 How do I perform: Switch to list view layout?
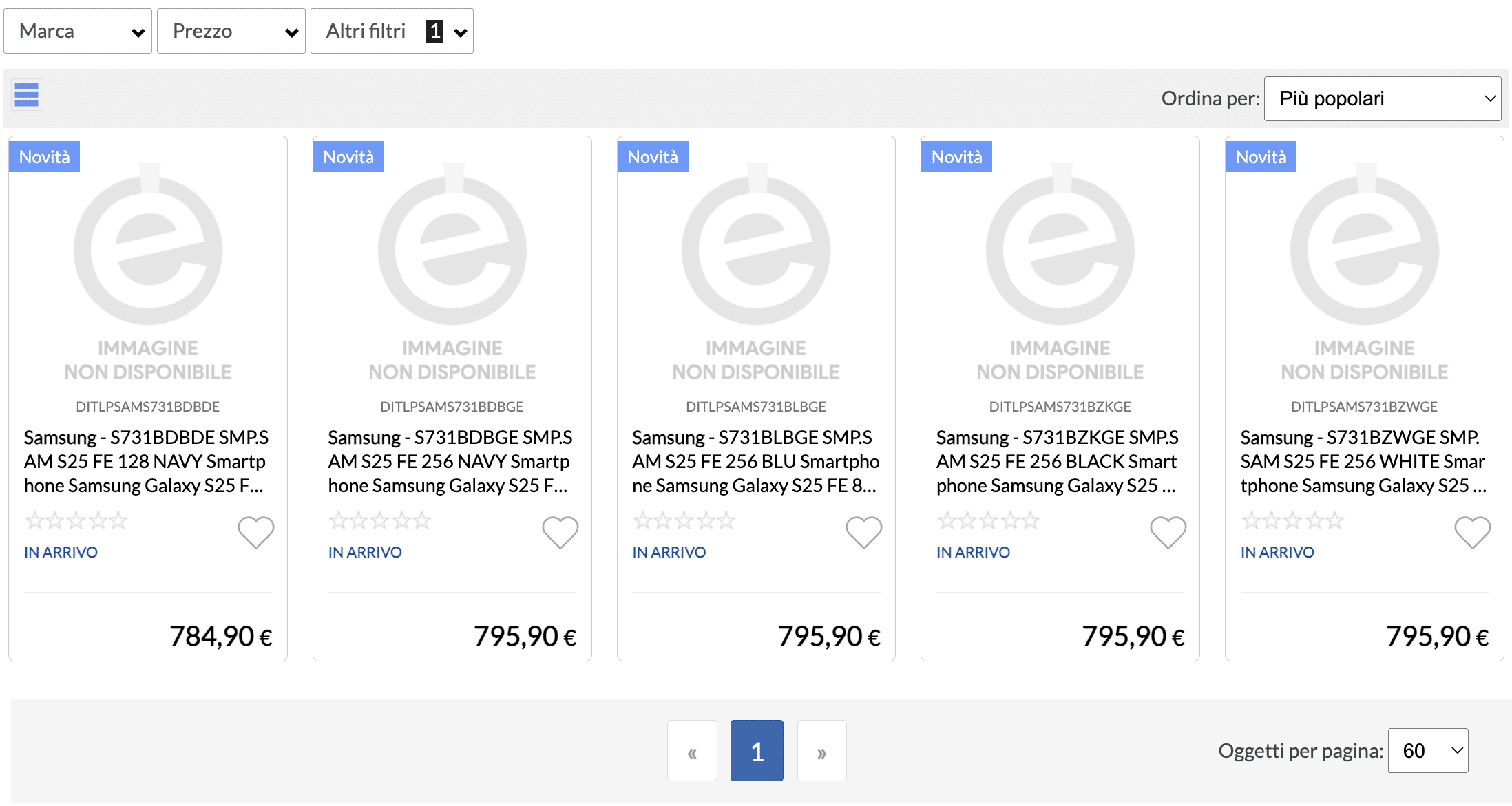[x=26, y=94]
